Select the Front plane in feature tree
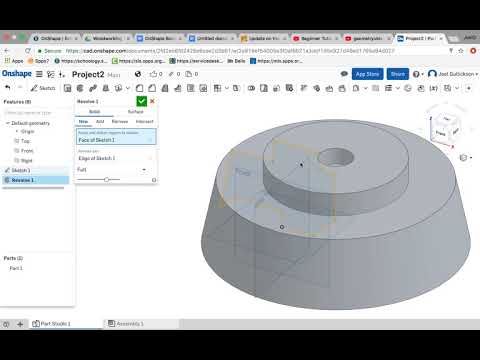This screenshot has height=360, width=480. (x=27, y=151)
